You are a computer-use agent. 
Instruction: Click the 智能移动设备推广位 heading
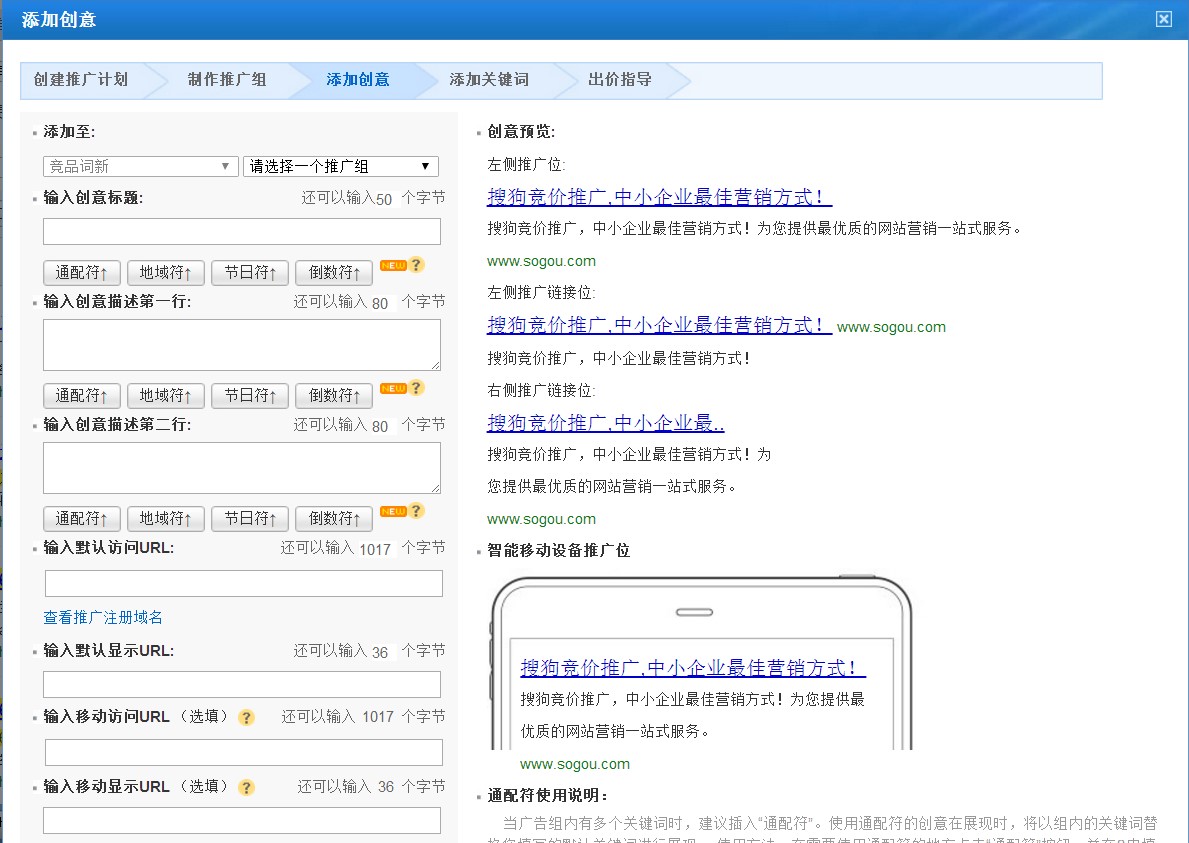(558, 550)
